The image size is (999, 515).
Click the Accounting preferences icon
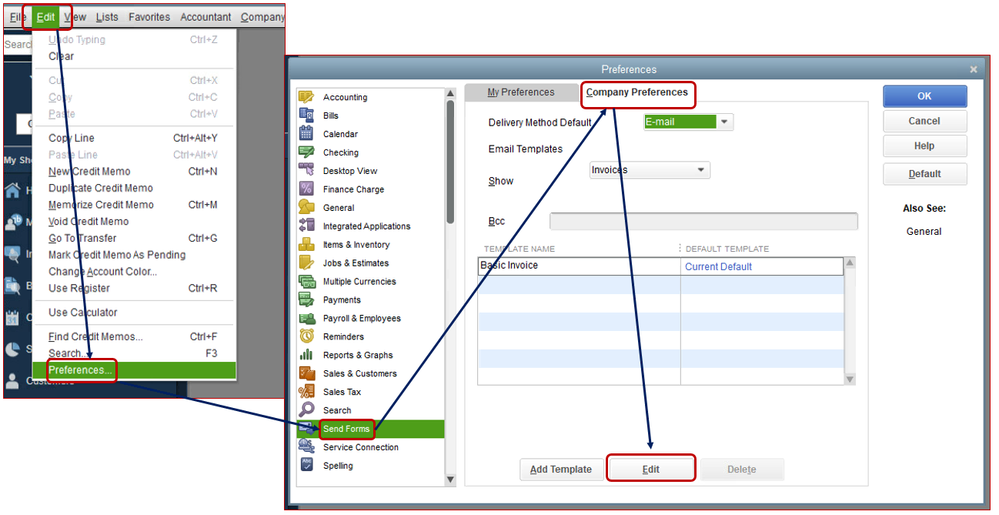306,97
